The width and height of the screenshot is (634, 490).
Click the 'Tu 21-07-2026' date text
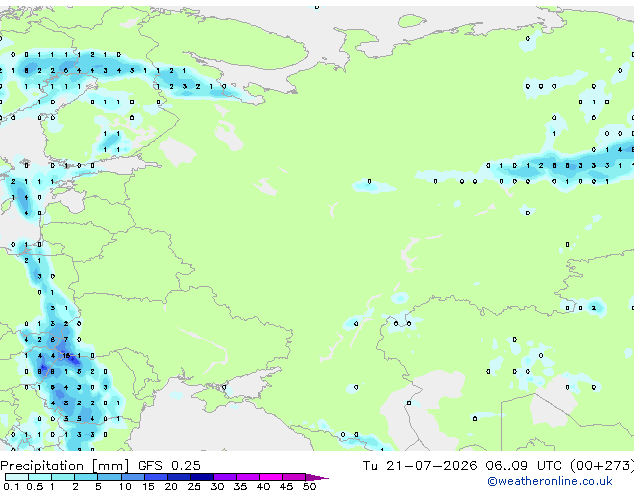point(420,466)
